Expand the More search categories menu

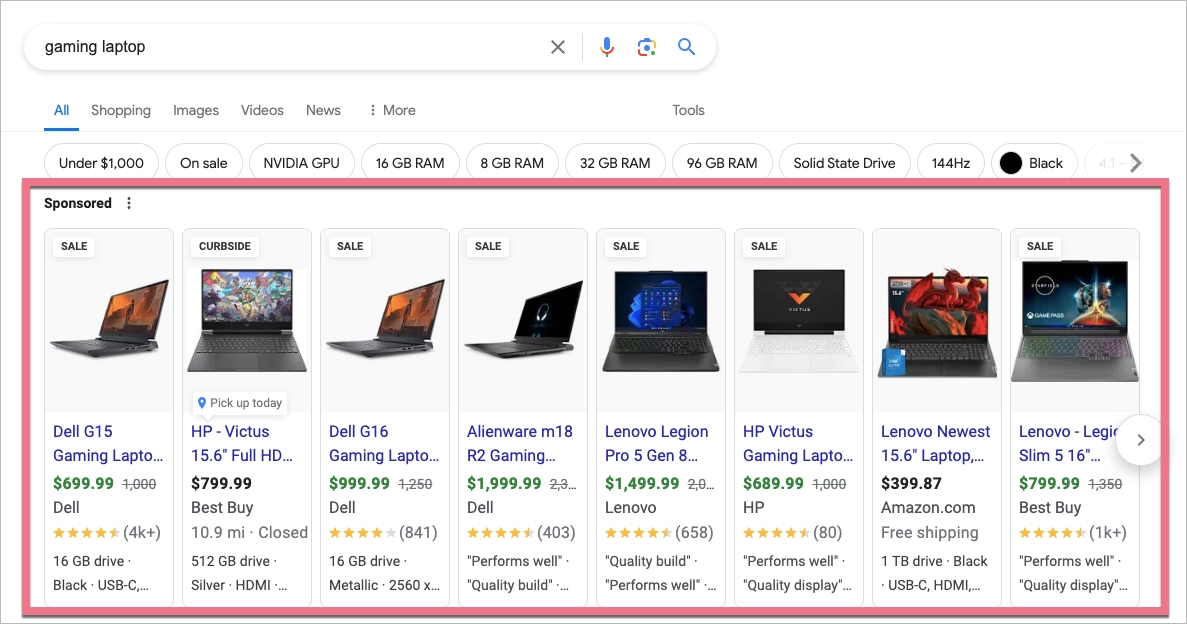pyautogui.click(x=392, y=110)
